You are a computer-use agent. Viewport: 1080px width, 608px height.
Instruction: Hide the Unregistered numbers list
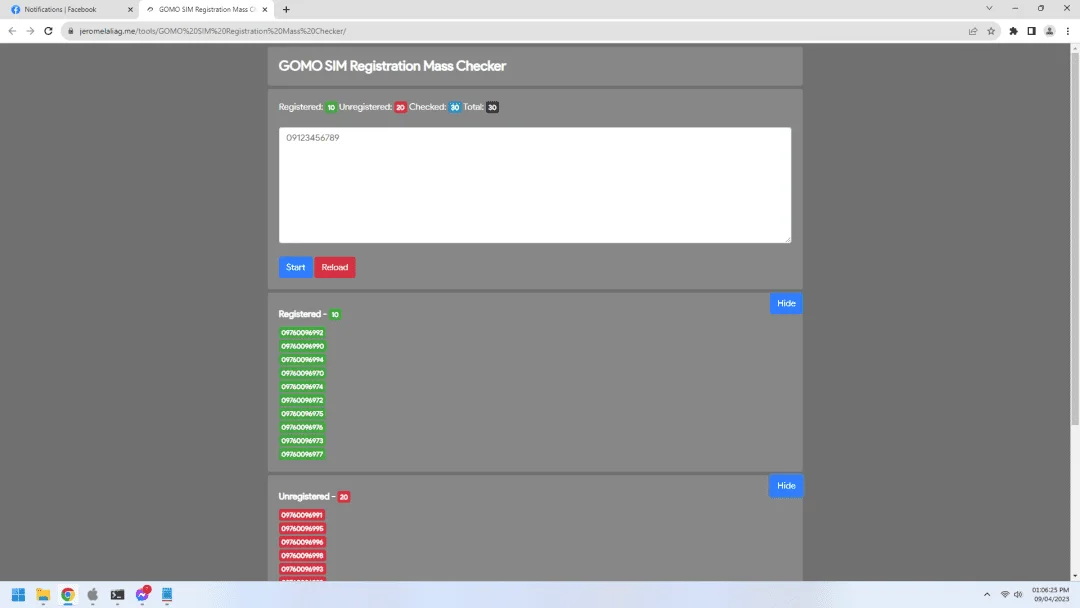(x=786, y=485)
